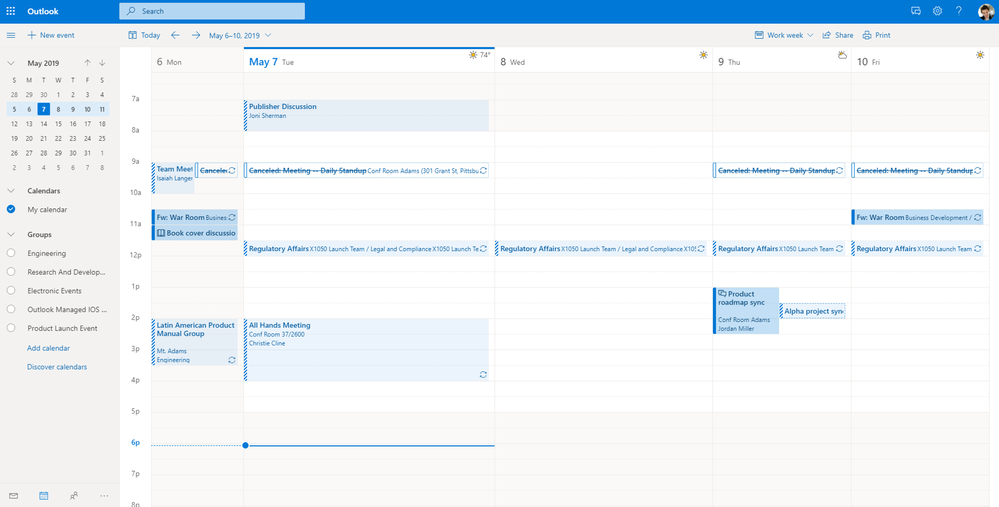Screen dimensions: 999x507
Task: Open the Settings gear icon
Action: (x=937, y=11)
